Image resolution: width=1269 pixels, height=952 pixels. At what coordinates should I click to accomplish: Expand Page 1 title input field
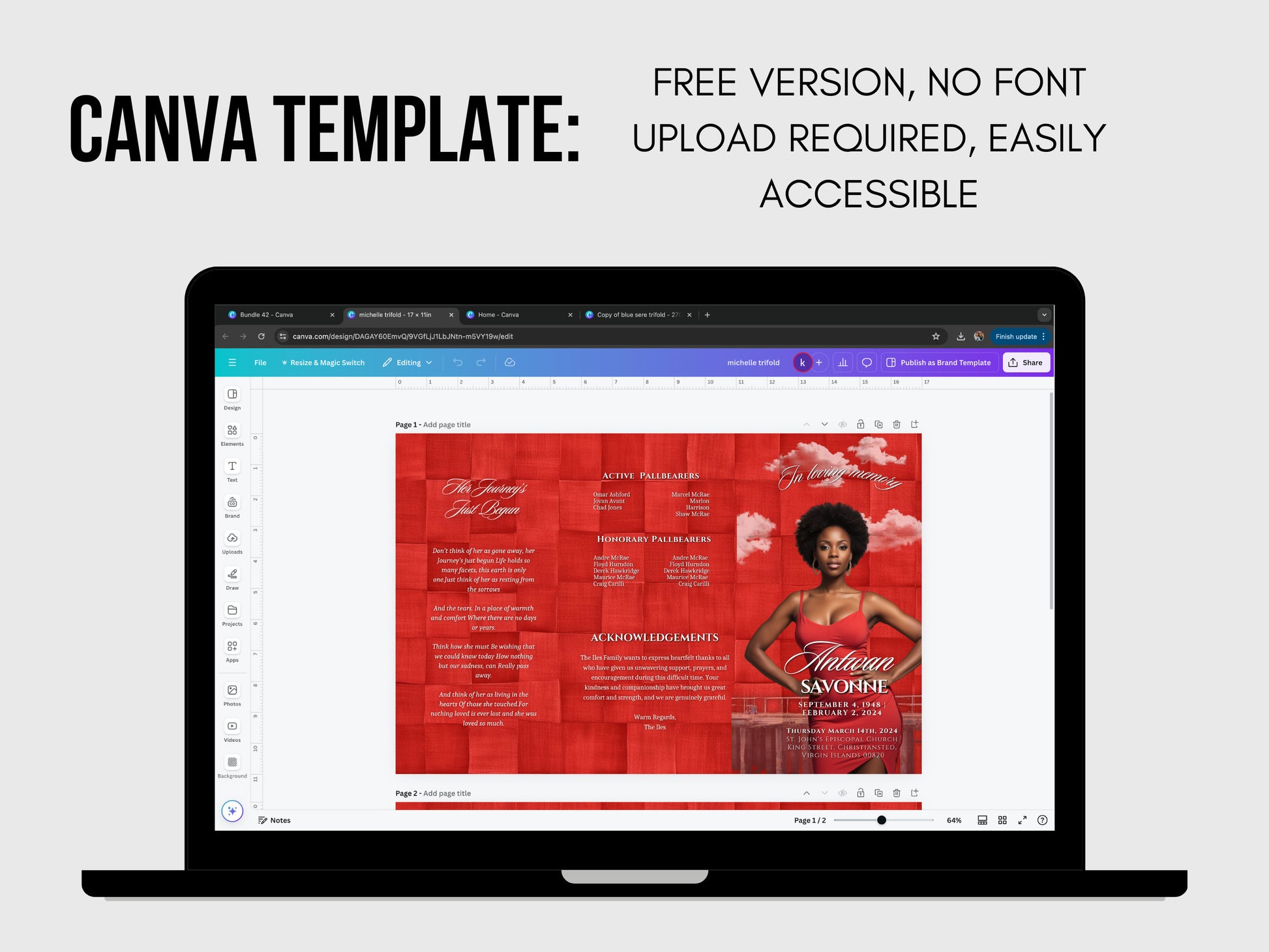pos(450,424)
